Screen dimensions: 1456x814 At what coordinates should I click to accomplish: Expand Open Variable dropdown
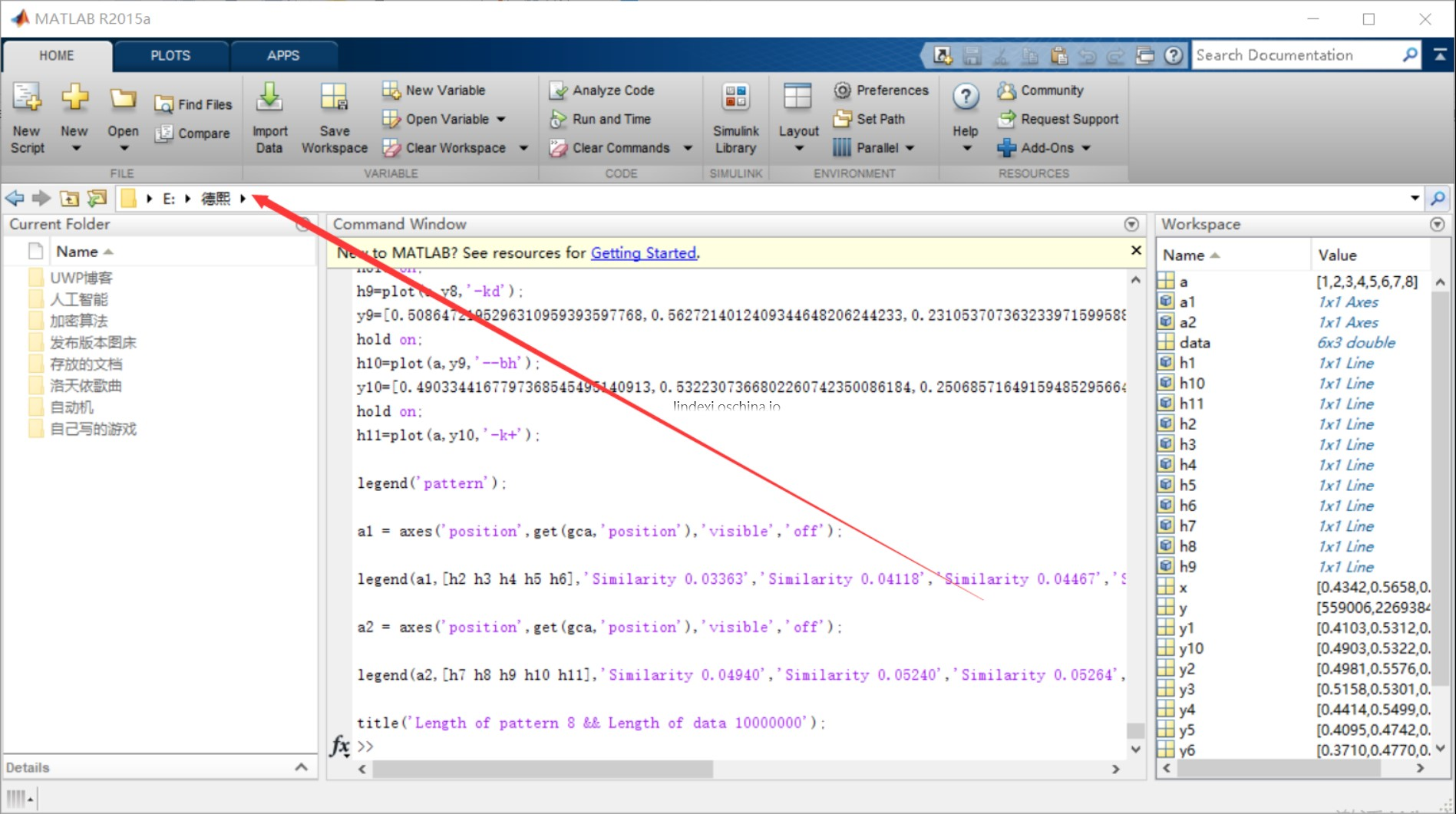point(500,119)
